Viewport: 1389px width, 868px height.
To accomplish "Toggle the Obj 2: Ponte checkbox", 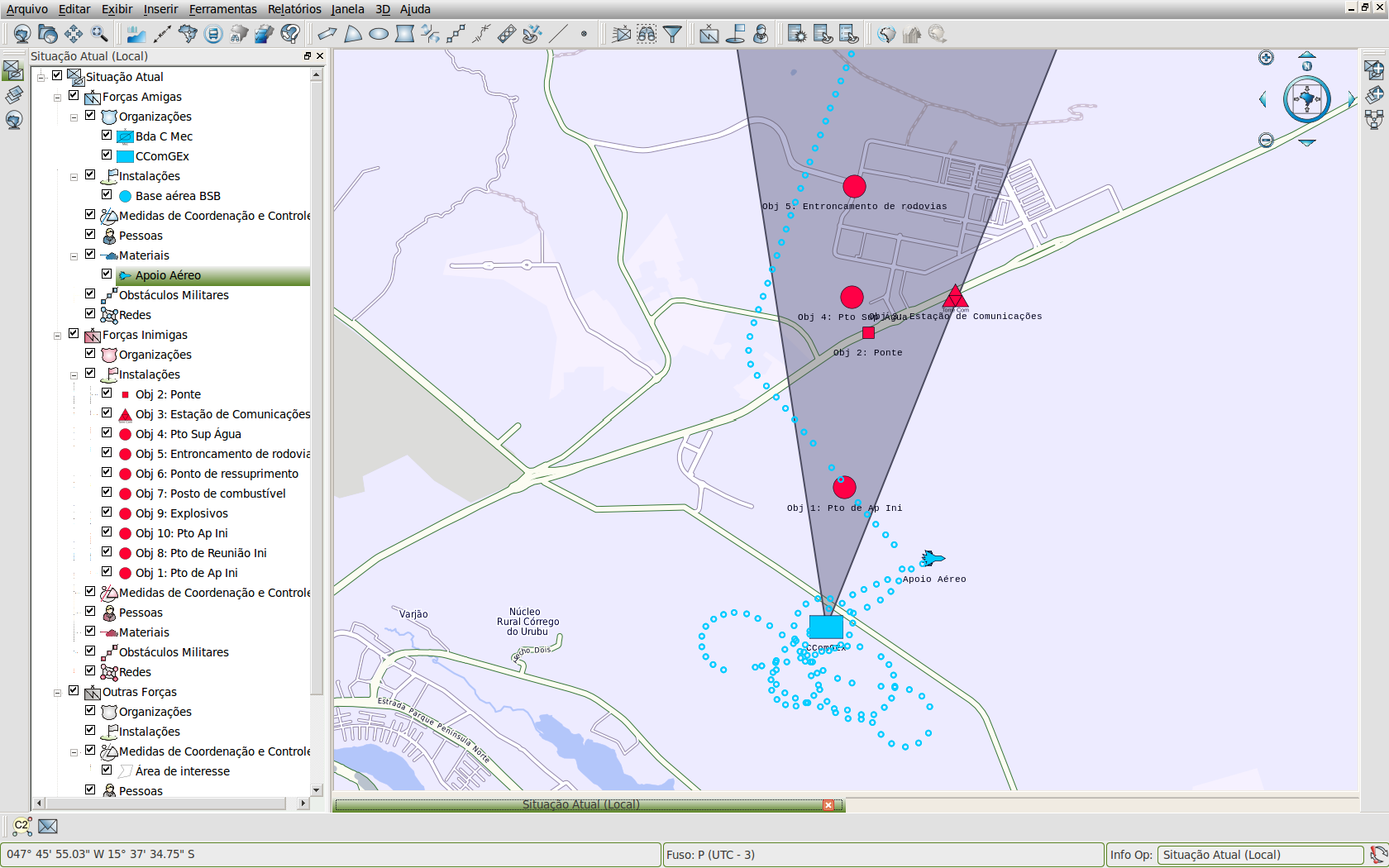I will (107, 393).
